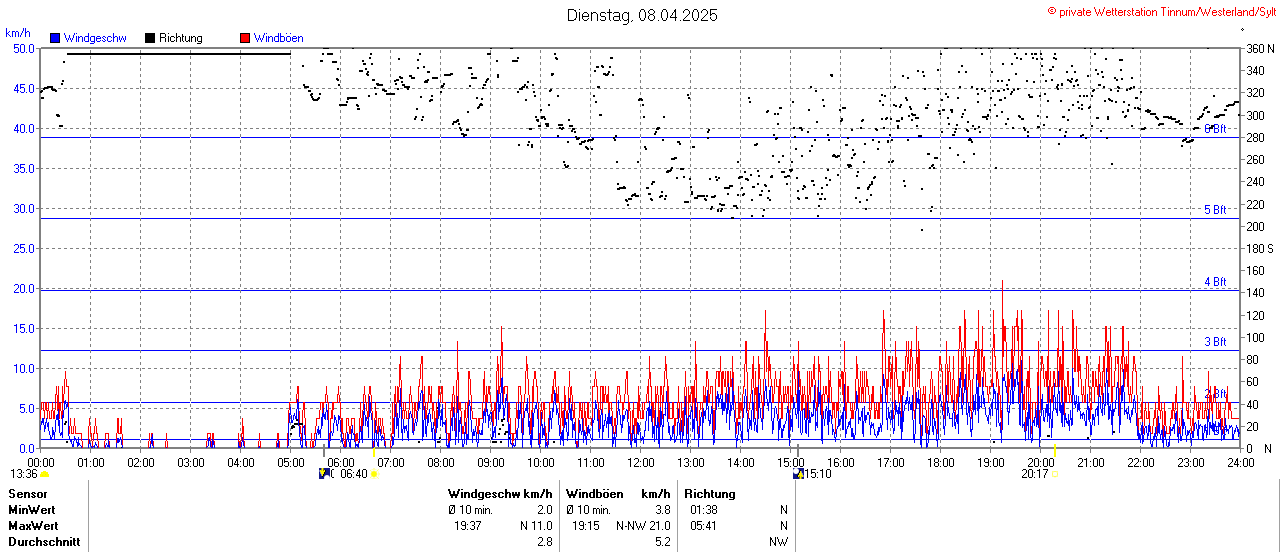The height and width of the screenshot is (552, 1280).
Task: Click the yellow marker right of 06:40
Action: 374,474
